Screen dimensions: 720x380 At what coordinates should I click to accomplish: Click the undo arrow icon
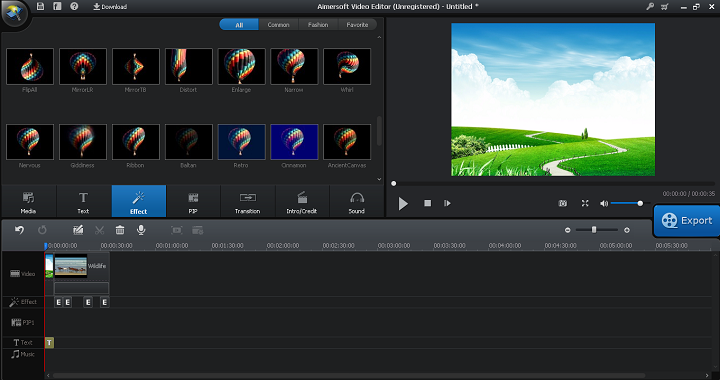pyautogui.click(x=19, y=230)
